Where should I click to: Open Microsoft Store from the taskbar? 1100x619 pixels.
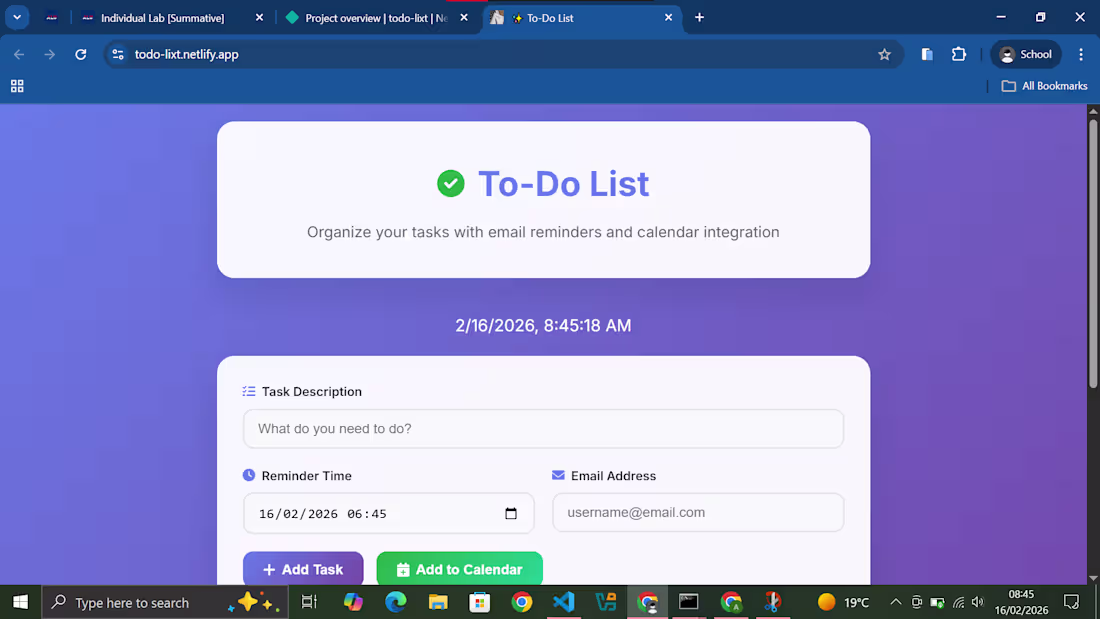click(480, 602)
